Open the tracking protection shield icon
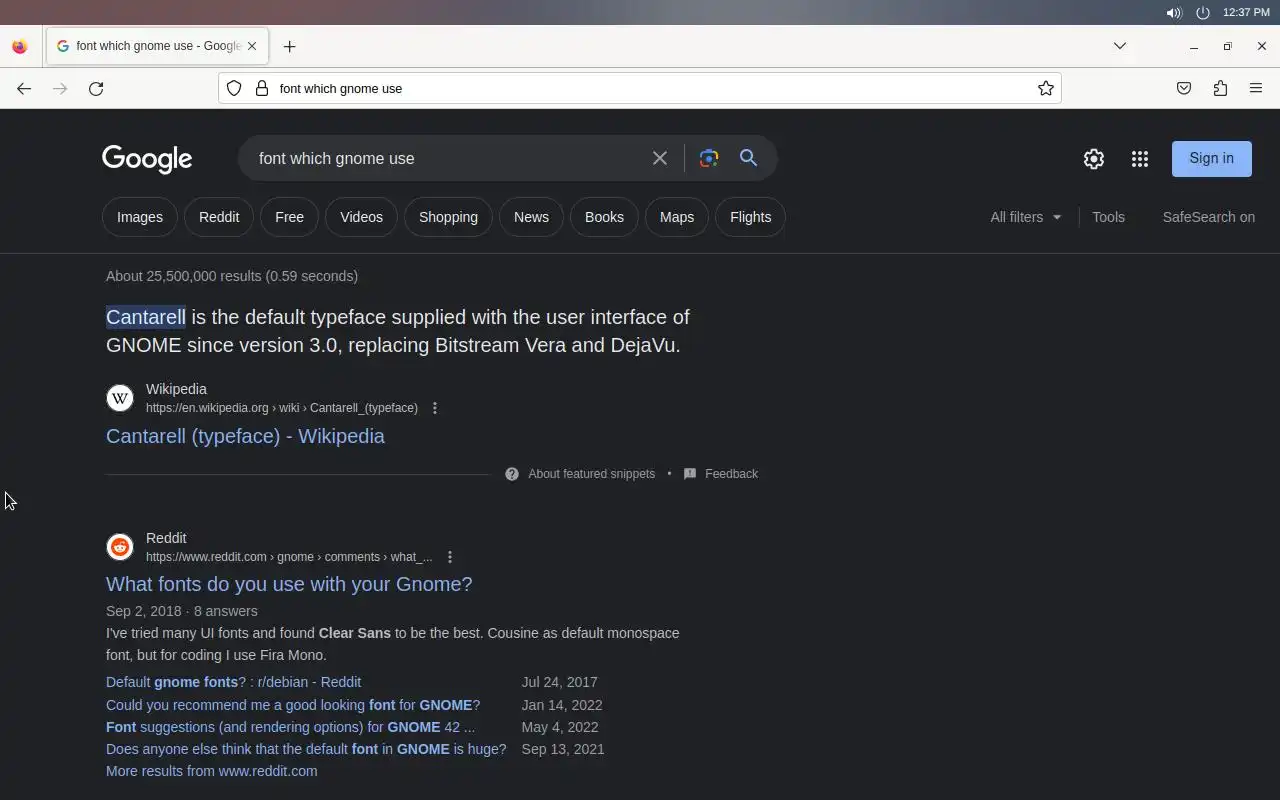This screenshot has height=800, width=1280. [234, 88]
